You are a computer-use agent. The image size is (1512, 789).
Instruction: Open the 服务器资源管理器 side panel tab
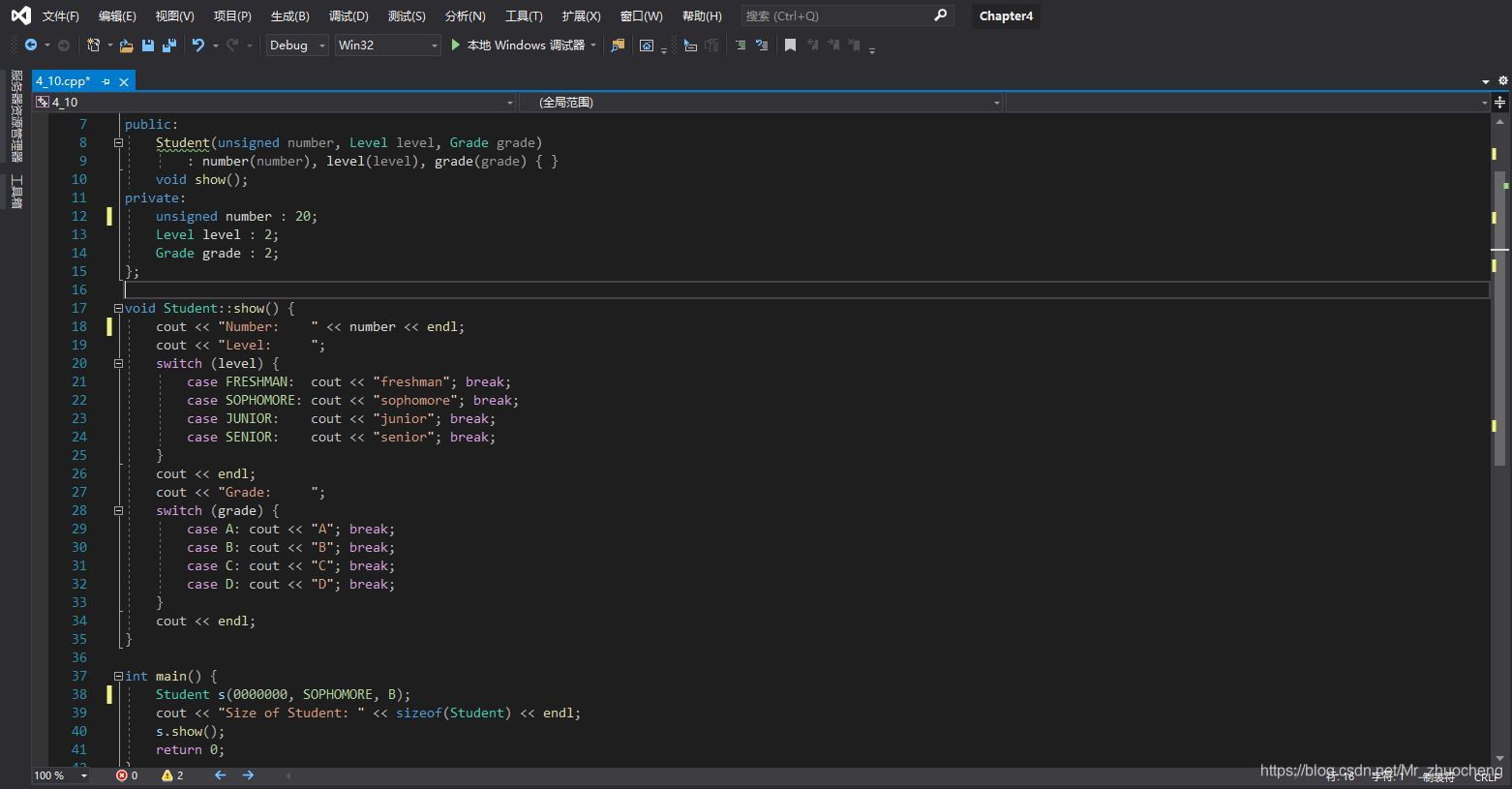click(x=15, y=115)
